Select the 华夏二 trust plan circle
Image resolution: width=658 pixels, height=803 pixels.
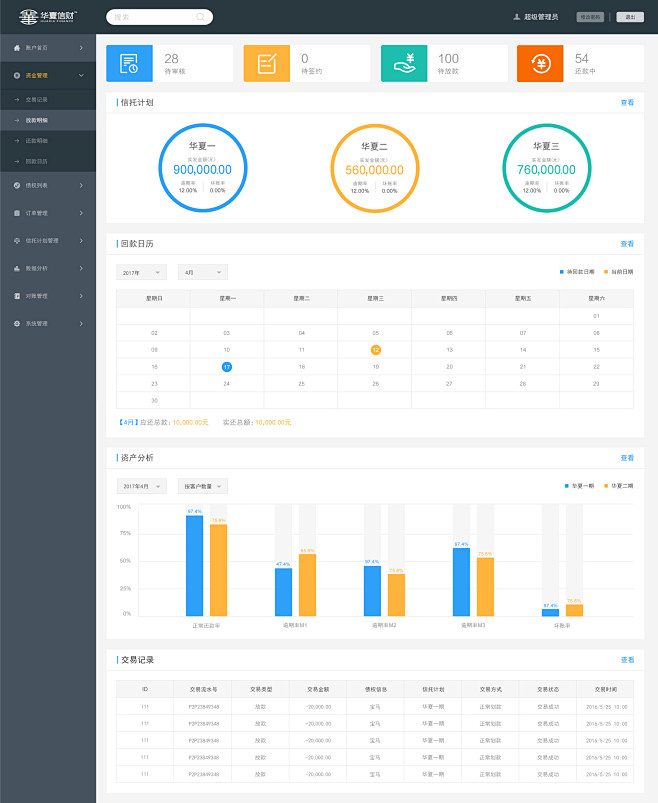pos(375,168)
